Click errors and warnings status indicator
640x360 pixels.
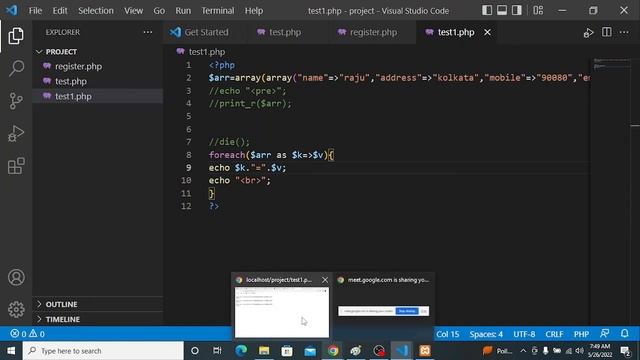pos(27,334)
